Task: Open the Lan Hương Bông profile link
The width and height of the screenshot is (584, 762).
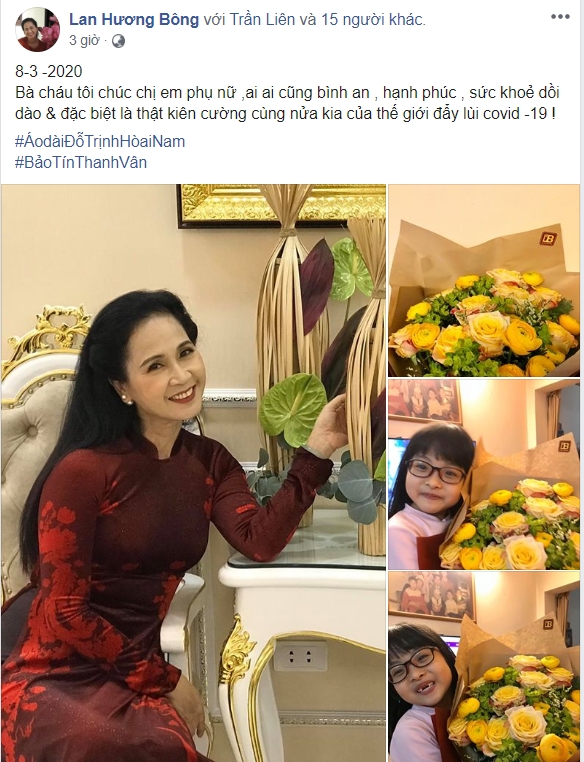Action: tap(134, 19)
